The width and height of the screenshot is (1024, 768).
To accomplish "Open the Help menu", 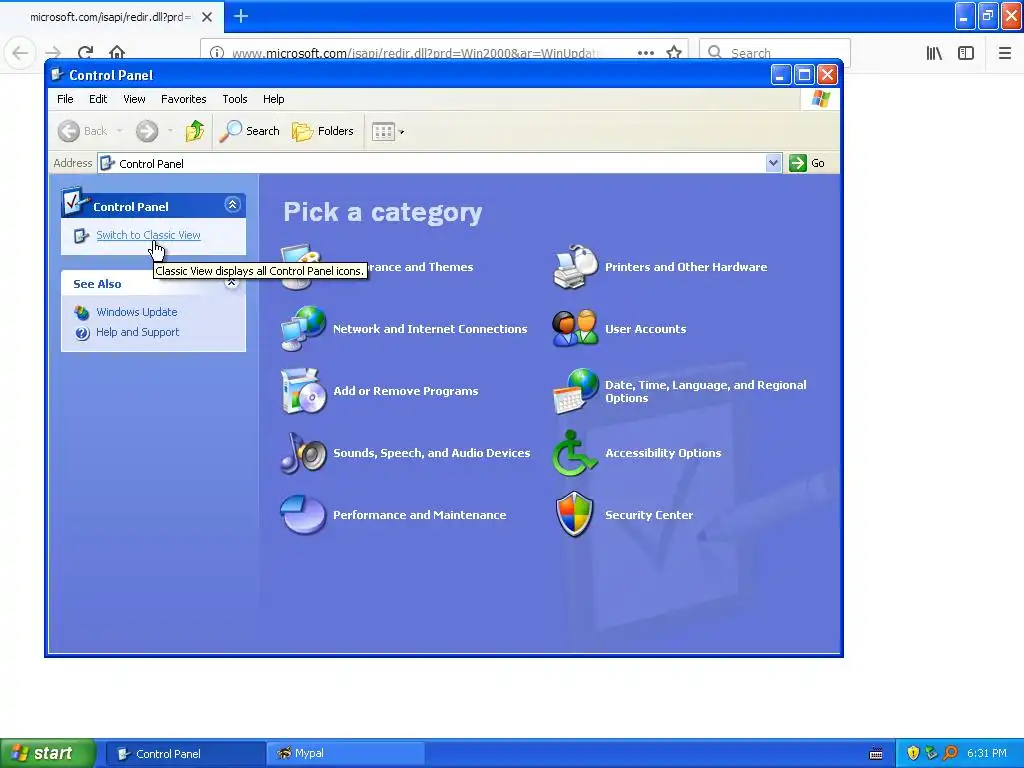I will pos(274,99).
